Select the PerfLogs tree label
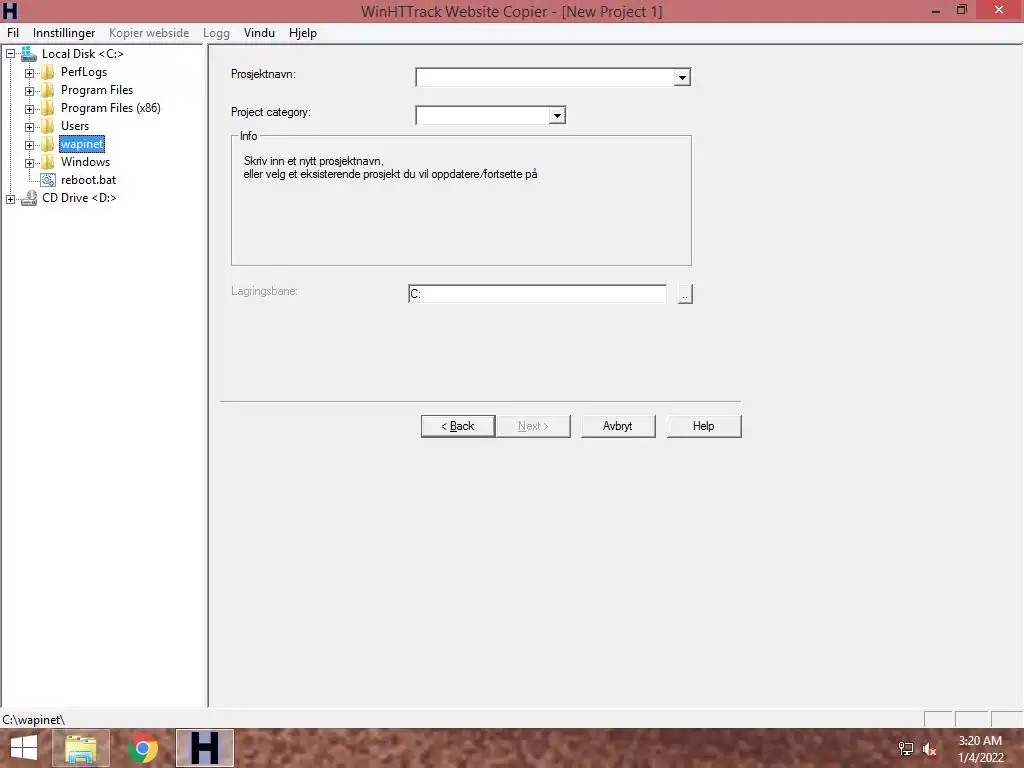The image size is (1024, 768). tap(84, 72)
